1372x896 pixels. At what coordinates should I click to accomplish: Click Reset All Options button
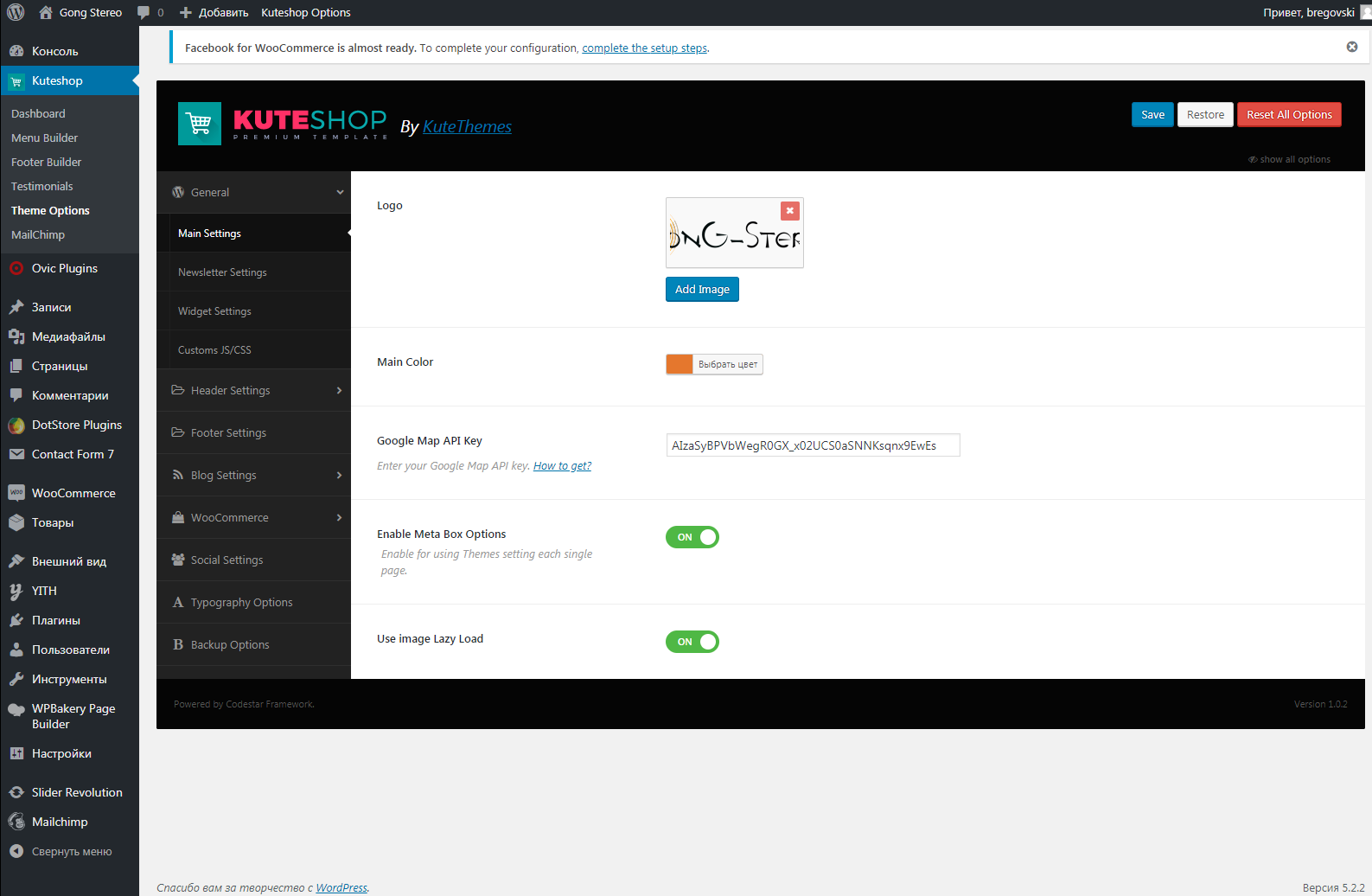[x=1289, y=114]
